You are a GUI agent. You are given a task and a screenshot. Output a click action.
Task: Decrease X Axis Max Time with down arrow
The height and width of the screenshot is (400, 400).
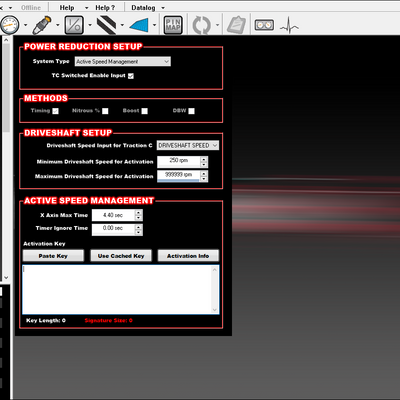[139, 218]
